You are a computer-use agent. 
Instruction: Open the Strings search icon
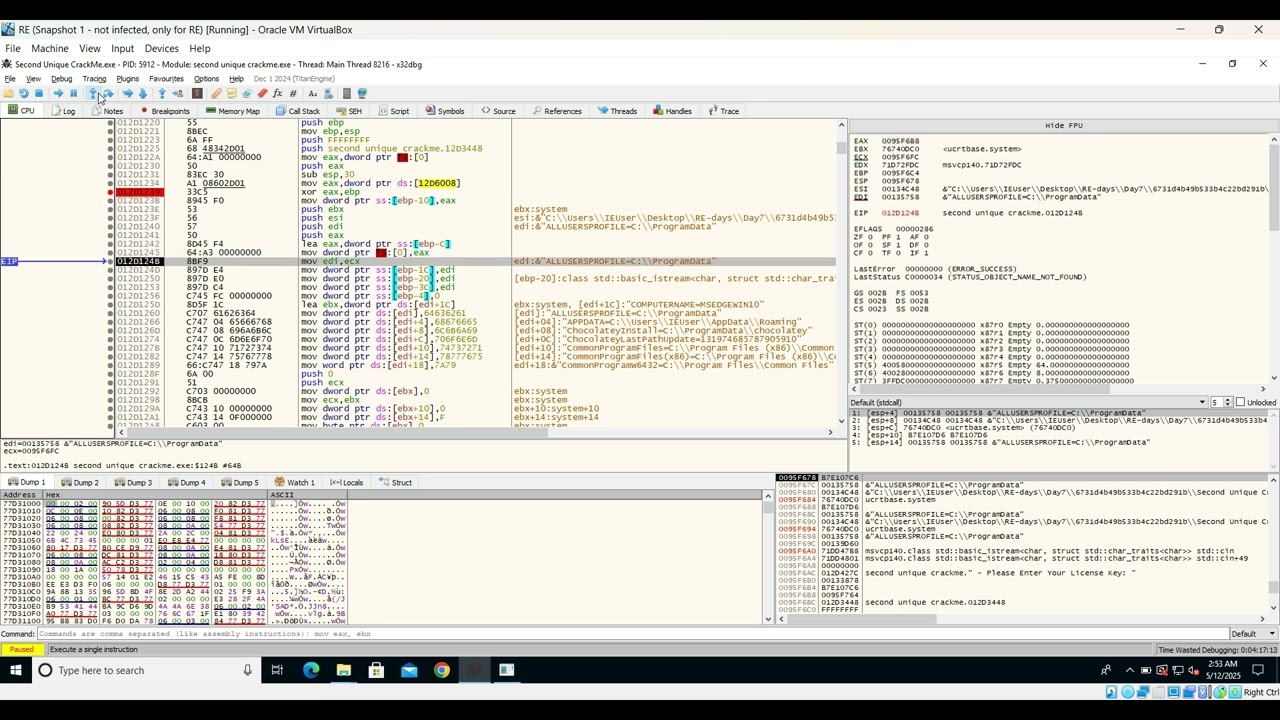click(312, 93)
